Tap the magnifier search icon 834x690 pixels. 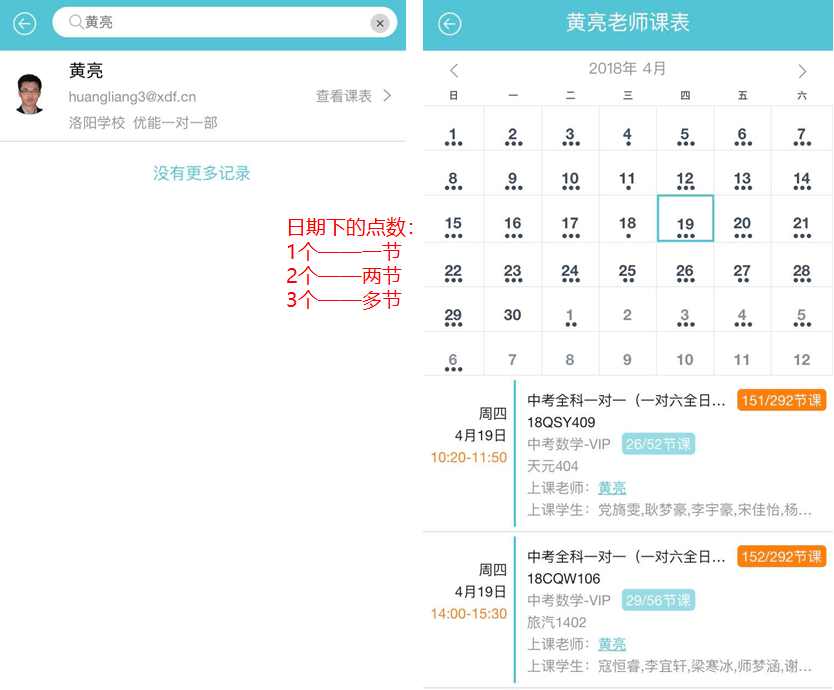coord(75,22)
